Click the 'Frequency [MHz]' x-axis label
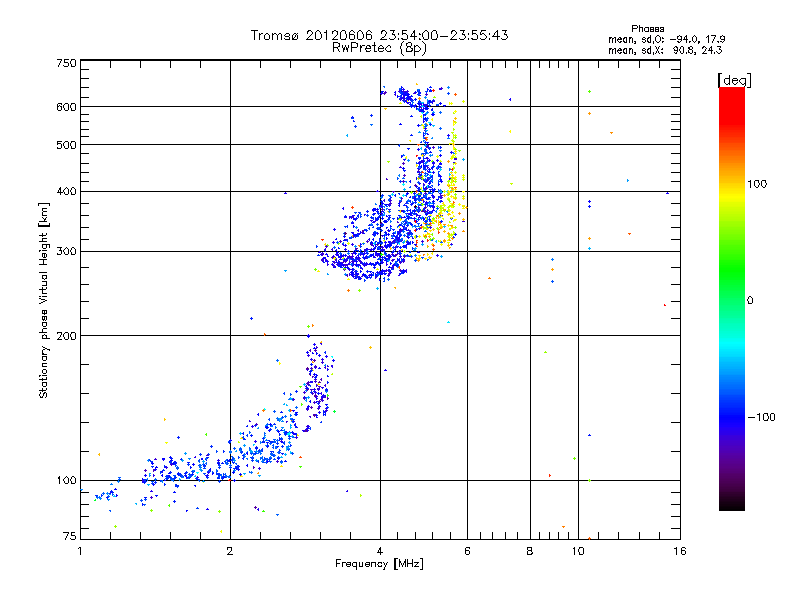 (379, 564)
